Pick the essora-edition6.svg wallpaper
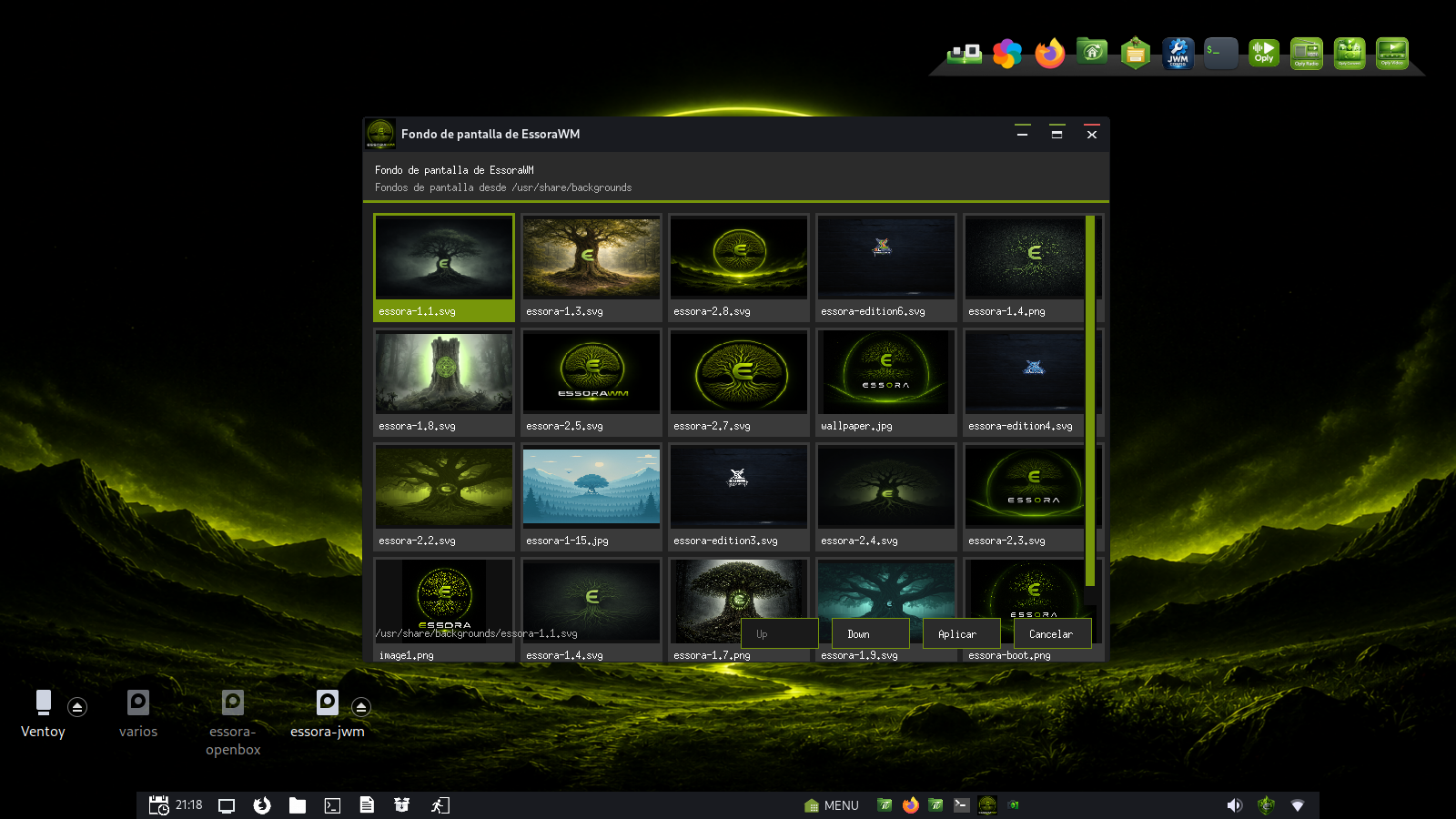The width and height of the screenshot is (1456, 819). coord(886,268)
